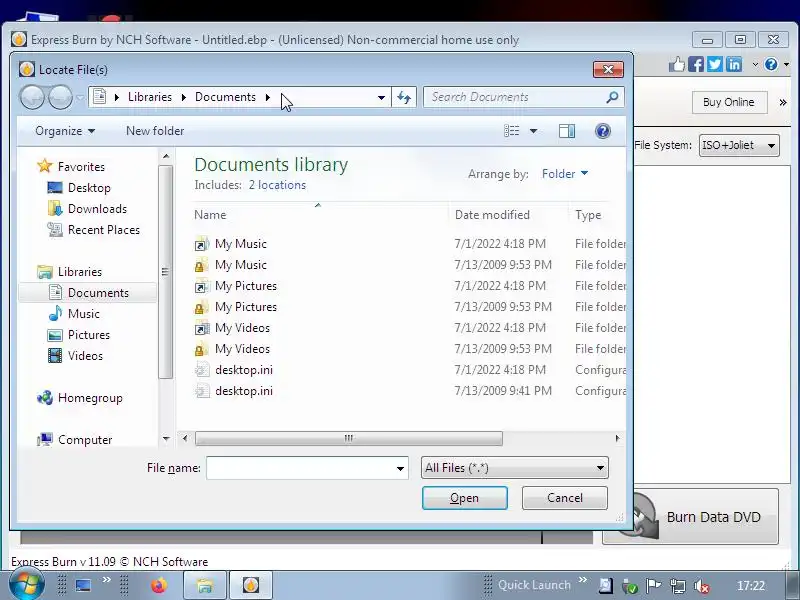This screenshot has height=600, width=800.
Task: Open the Facebook share icon in Express Burn
Action: [696, 64]
